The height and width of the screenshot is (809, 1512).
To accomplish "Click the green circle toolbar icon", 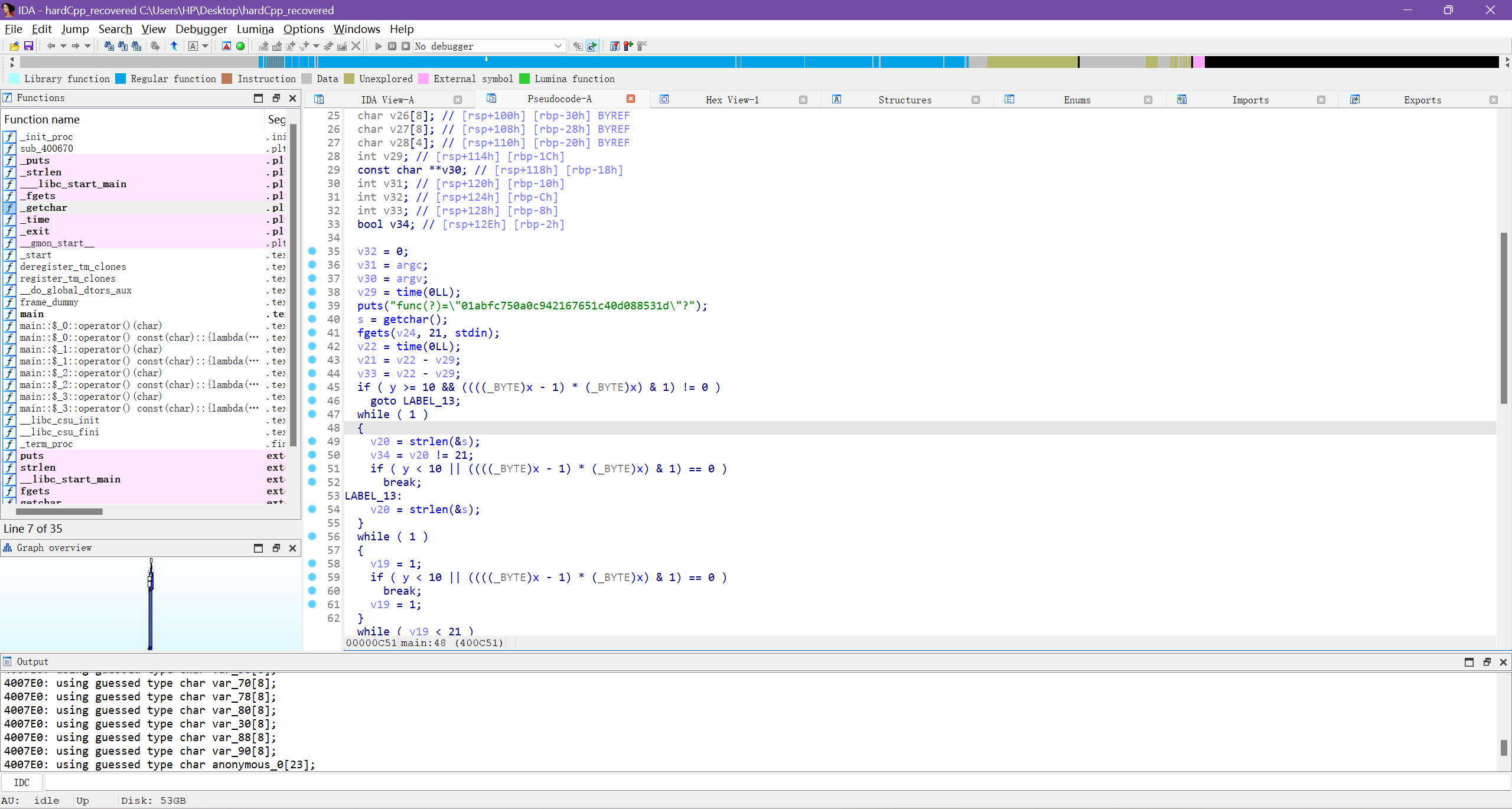I will click(x=240, y=46).
